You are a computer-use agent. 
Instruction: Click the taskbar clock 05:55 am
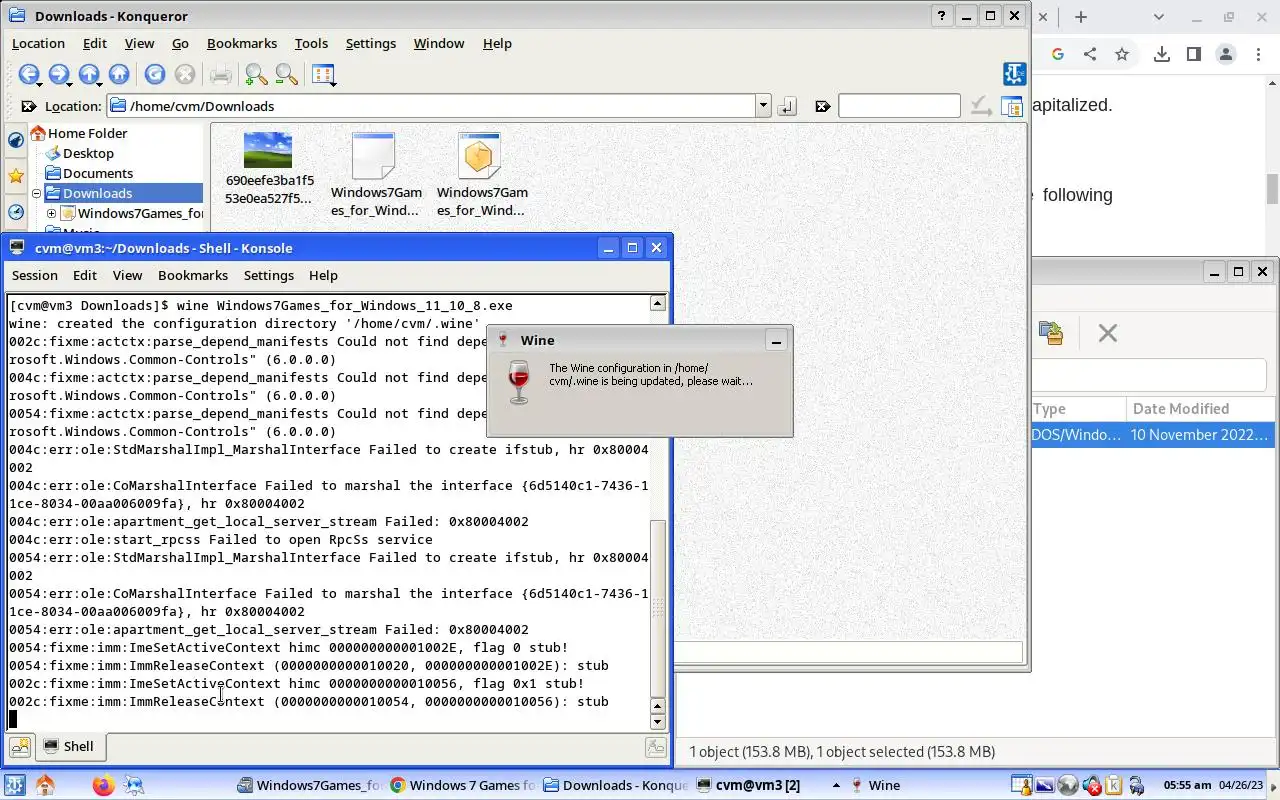(1187, 785)
